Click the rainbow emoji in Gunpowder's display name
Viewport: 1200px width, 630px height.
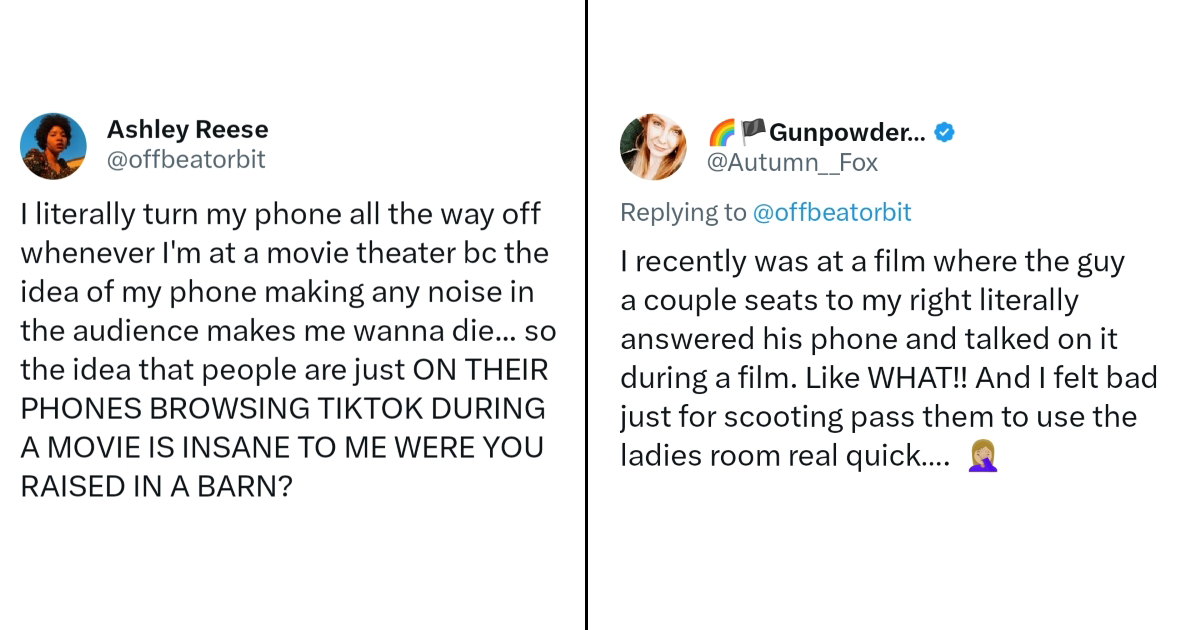point(723,130)
